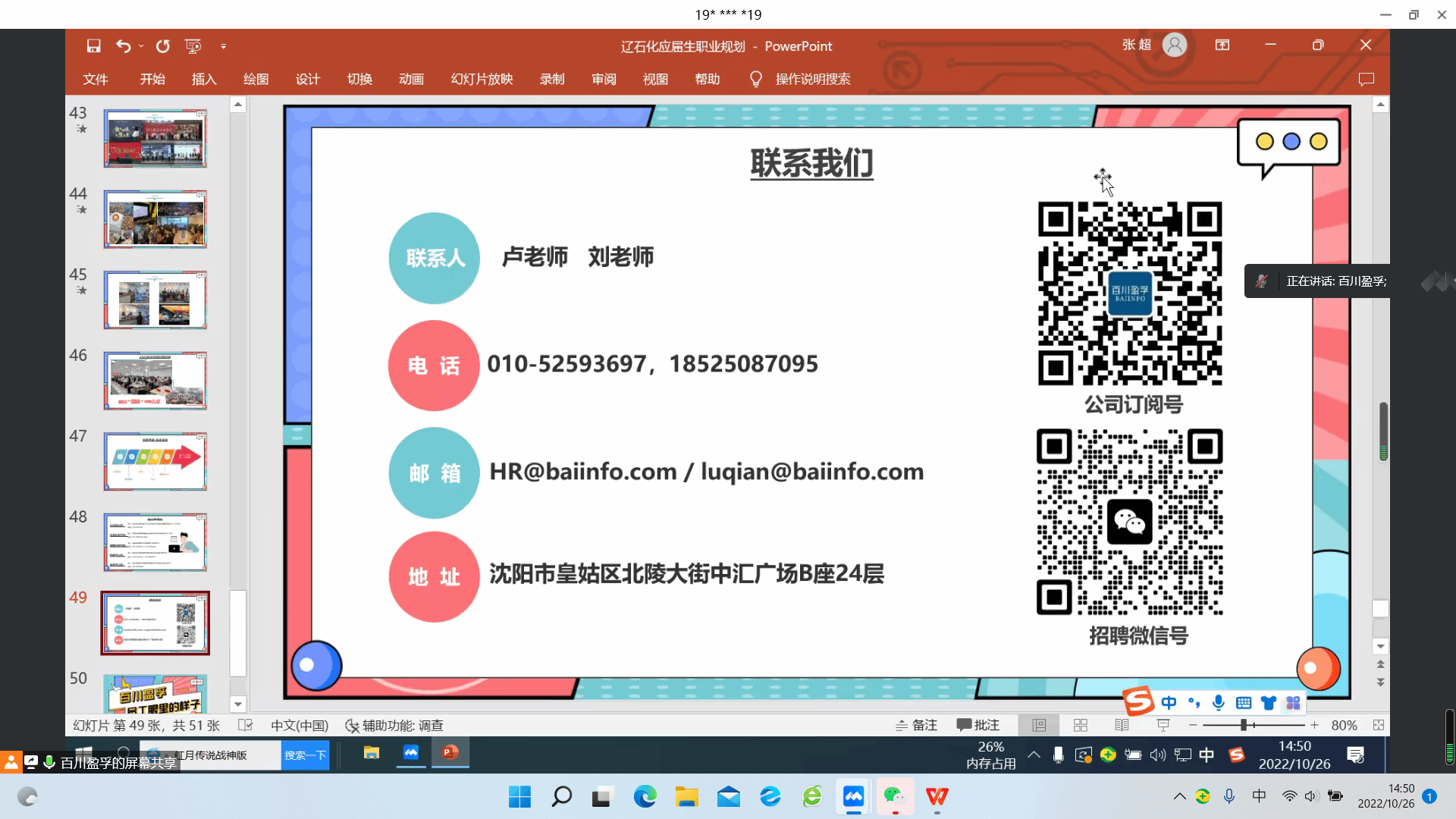This screenshot has height=819, width=1456.
Task: Select the 招聘微信号 QR code image
Action: pyautogui.click(x=1130, y=522)
